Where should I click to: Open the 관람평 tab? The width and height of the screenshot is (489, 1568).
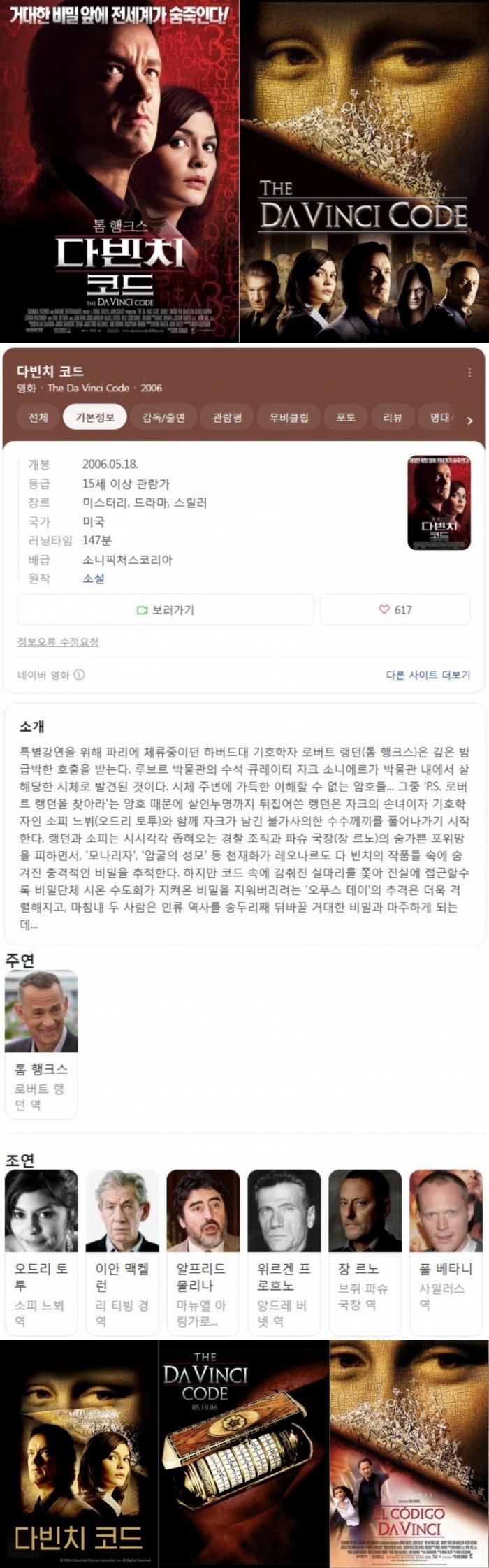227,418
